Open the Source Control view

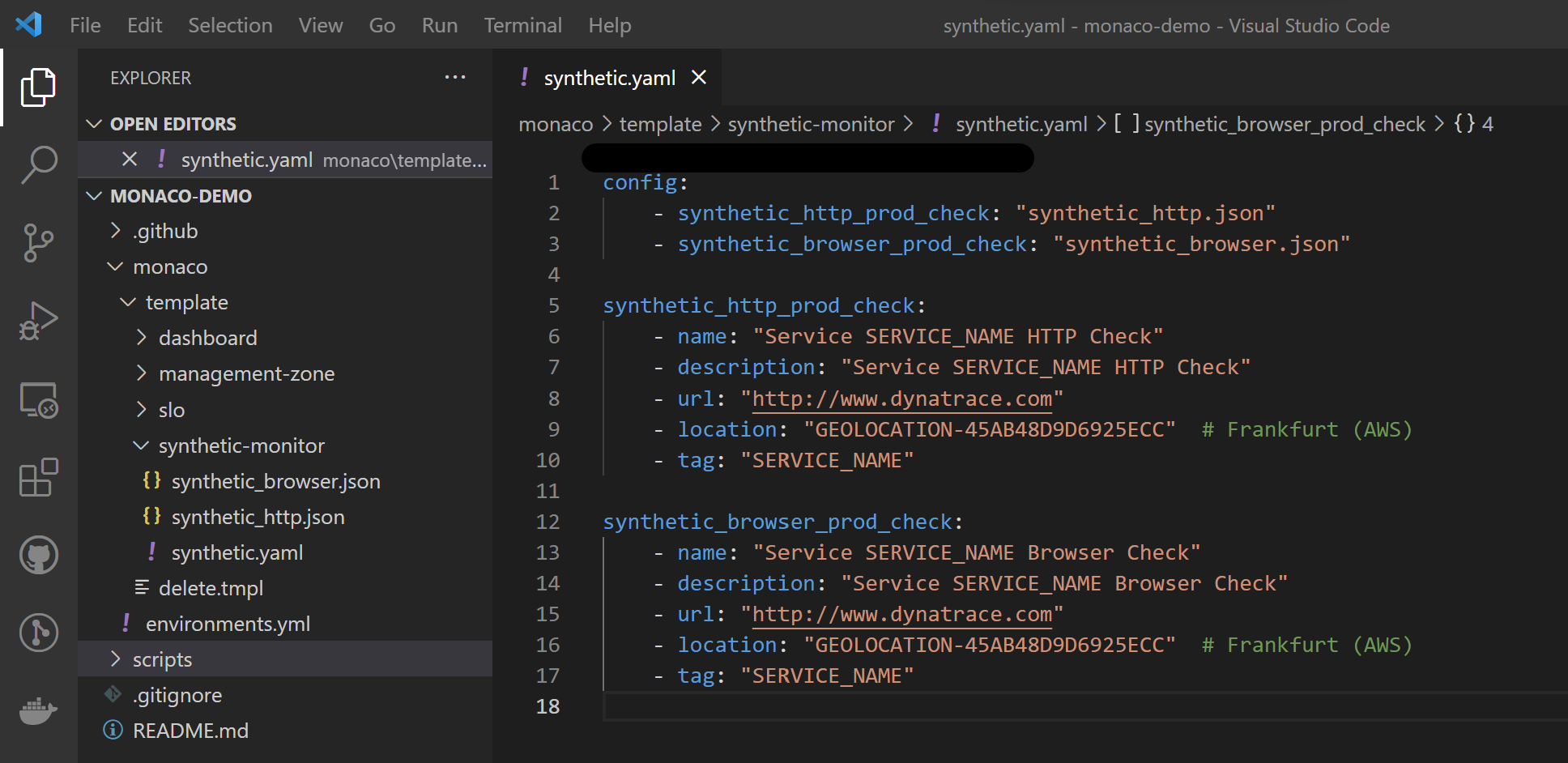38,242
